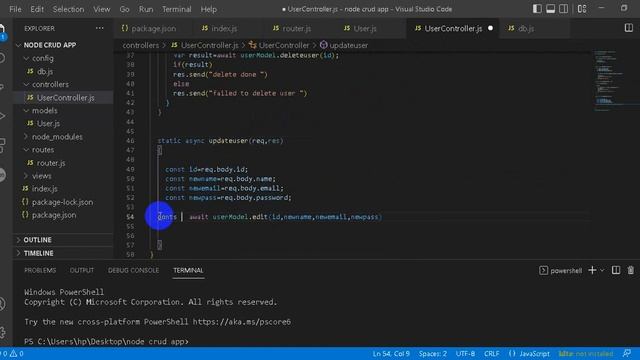Open the Go menu
This screenshot has height=360, width=640.
pyautogui.click(x=124, y=9)
